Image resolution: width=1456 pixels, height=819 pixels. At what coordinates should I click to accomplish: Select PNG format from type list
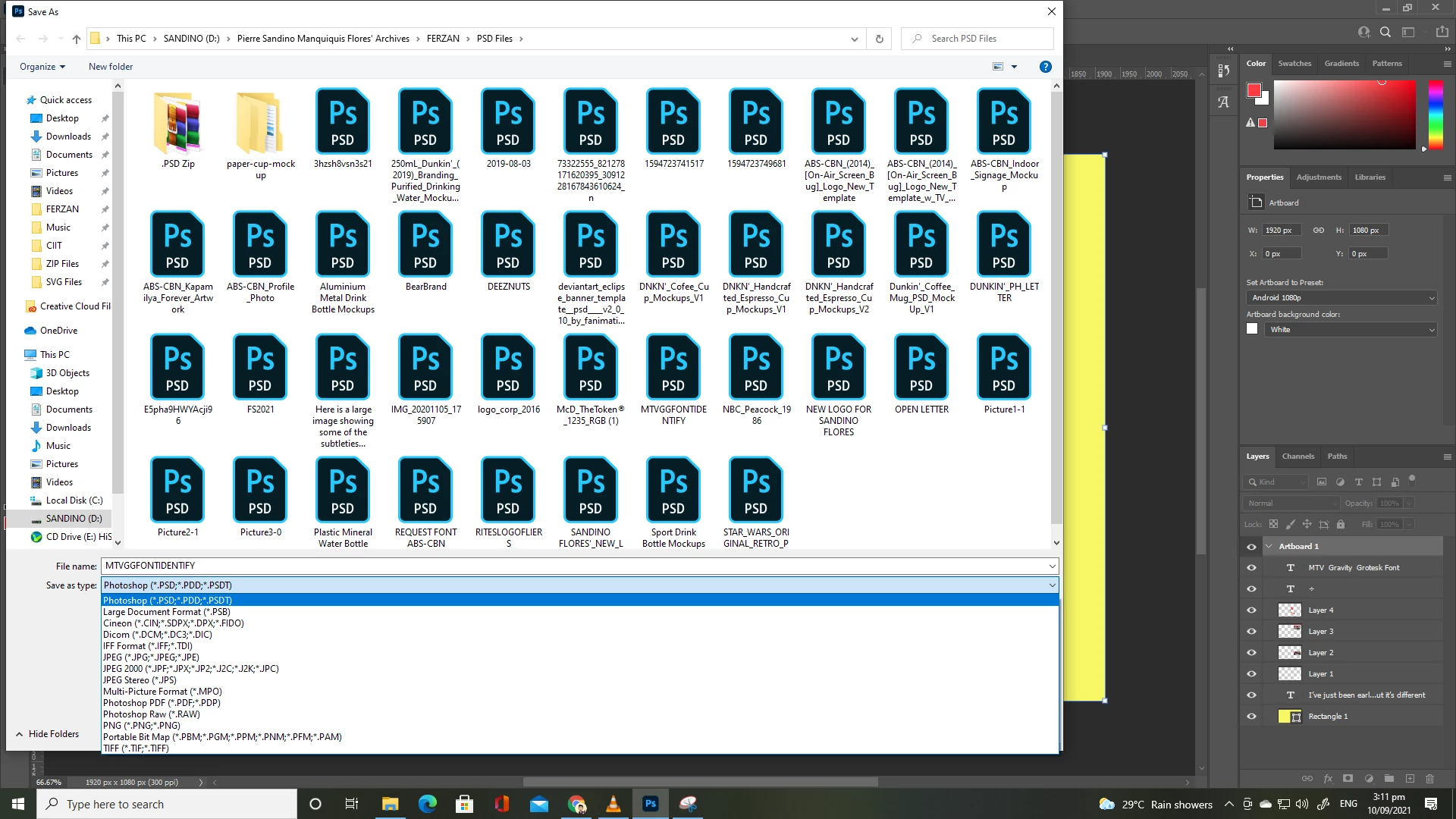[142, 726]
